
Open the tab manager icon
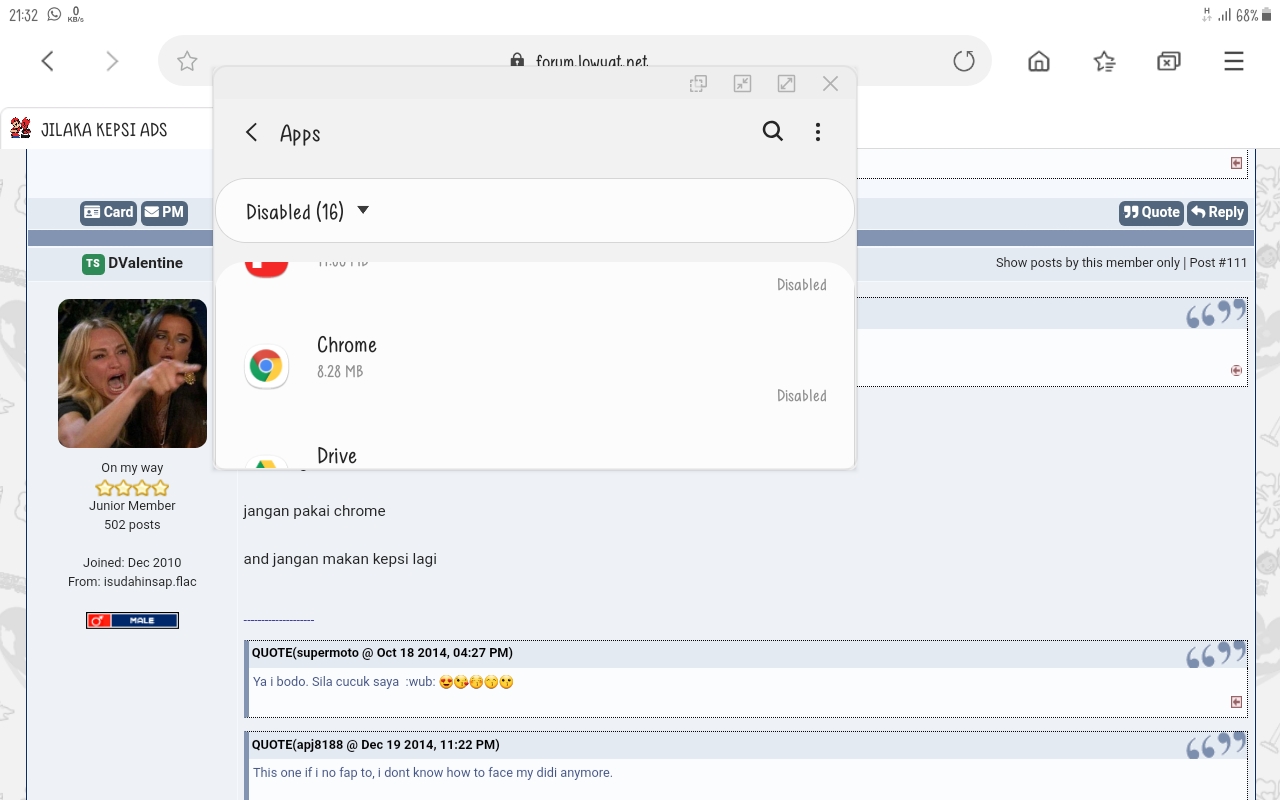1169,61
